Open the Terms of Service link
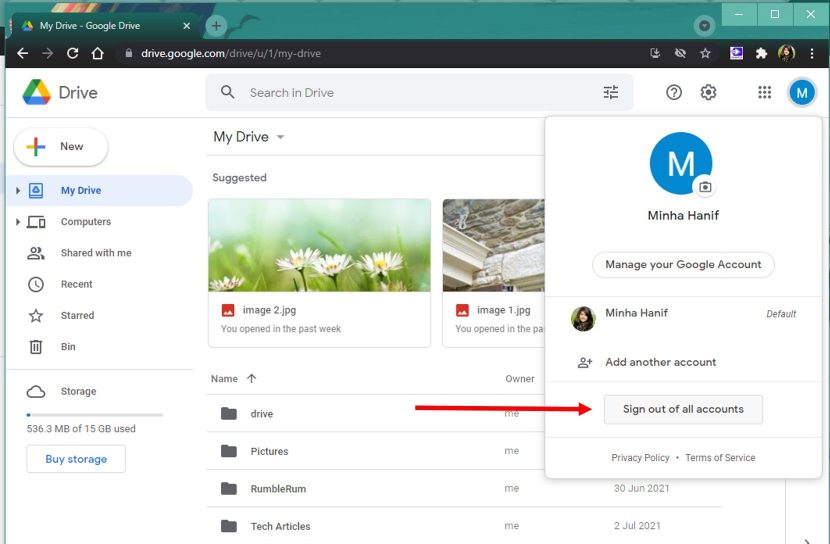Screen dimensions: 830x544 (720, 458)
